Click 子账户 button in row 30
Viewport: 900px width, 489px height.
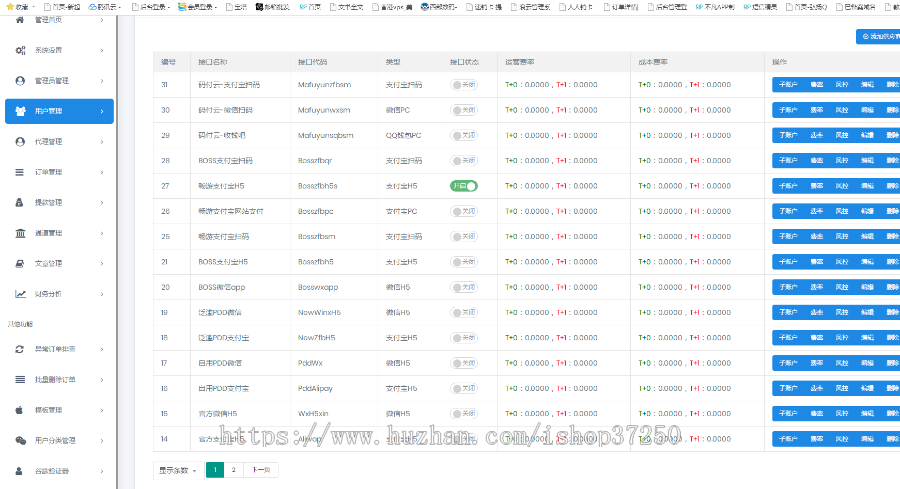click(x=788, y=110)
